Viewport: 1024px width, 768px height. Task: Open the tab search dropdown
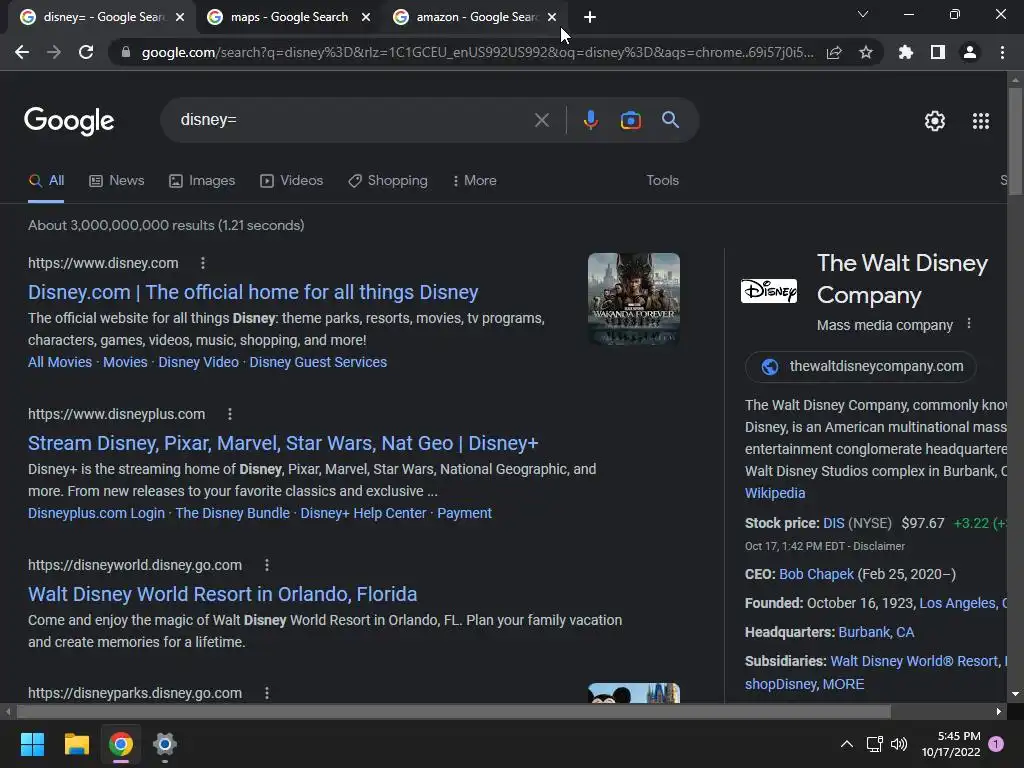click(863, 14)
